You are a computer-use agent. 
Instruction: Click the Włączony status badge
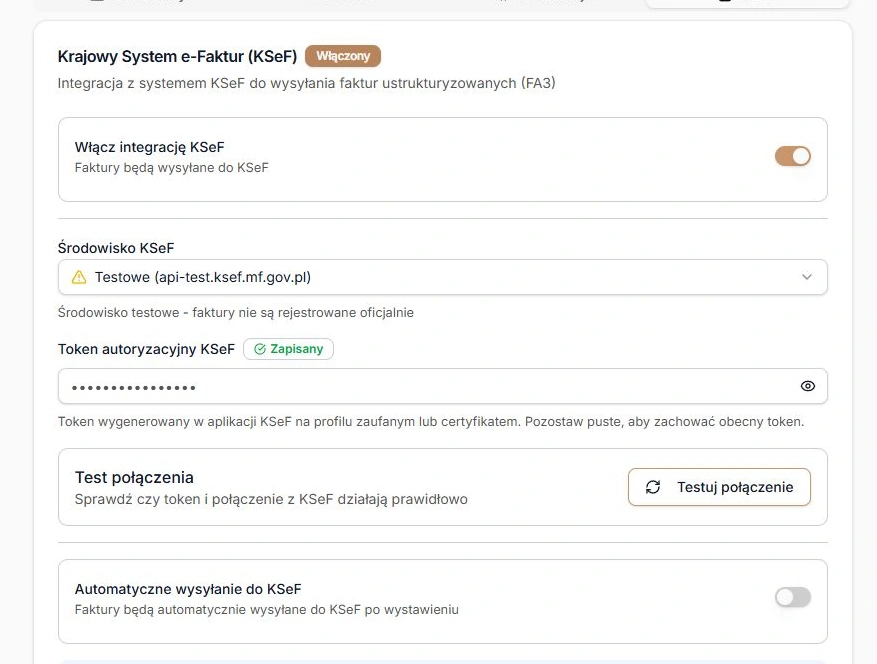[343, 56]
